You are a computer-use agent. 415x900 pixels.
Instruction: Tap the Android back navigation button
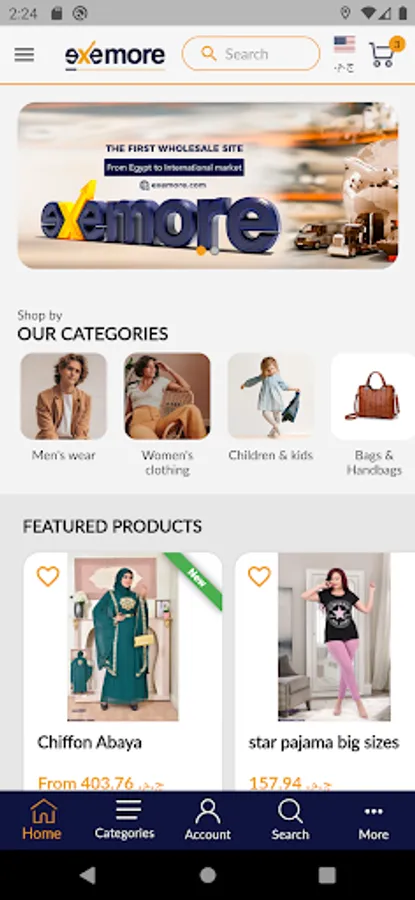pyautogui.click(x=87, y=875)
